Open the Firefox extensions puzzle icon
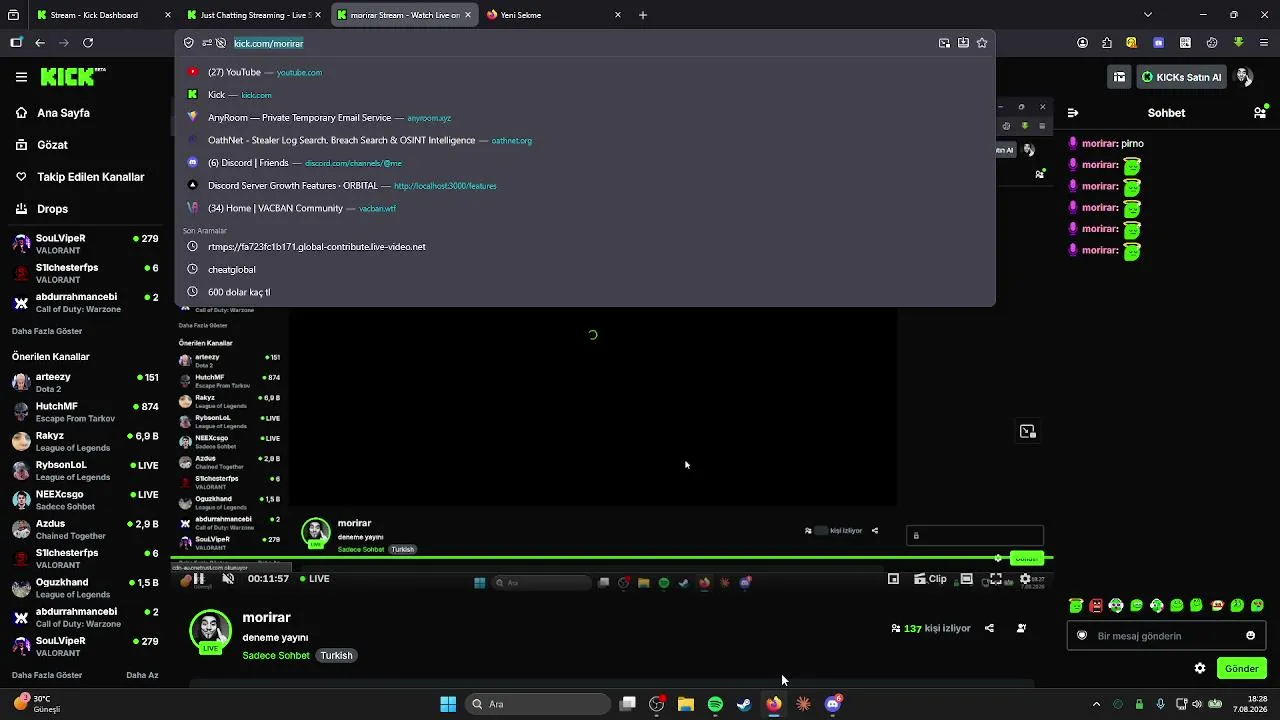Screen dimensions: 1280x720 [x=1107, y=43]
